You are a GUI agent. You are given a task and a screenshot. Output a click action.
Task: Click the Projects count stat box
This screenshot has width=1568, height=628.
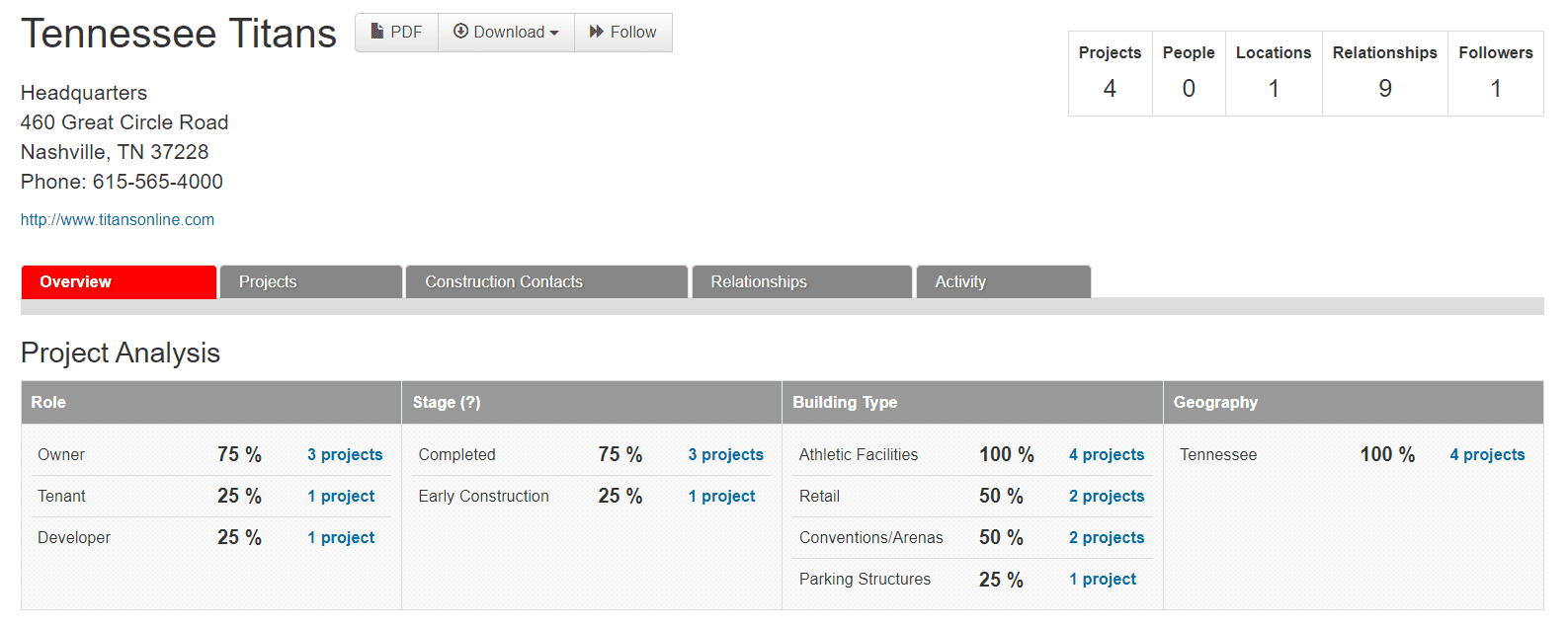click(1111, 73)
